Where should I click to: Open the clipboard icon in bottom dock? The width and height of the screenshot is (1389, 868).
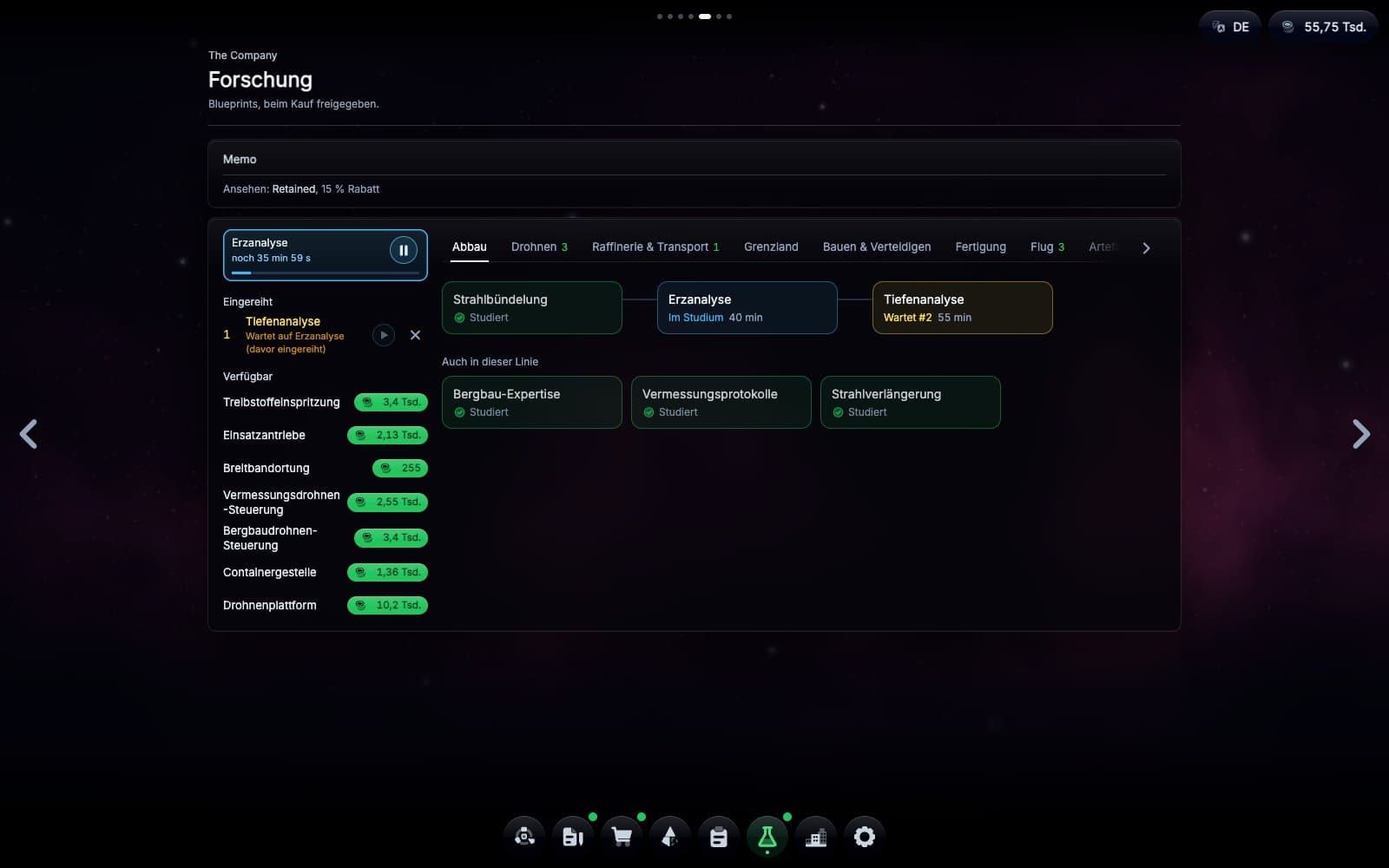click(x=719, y=837)
